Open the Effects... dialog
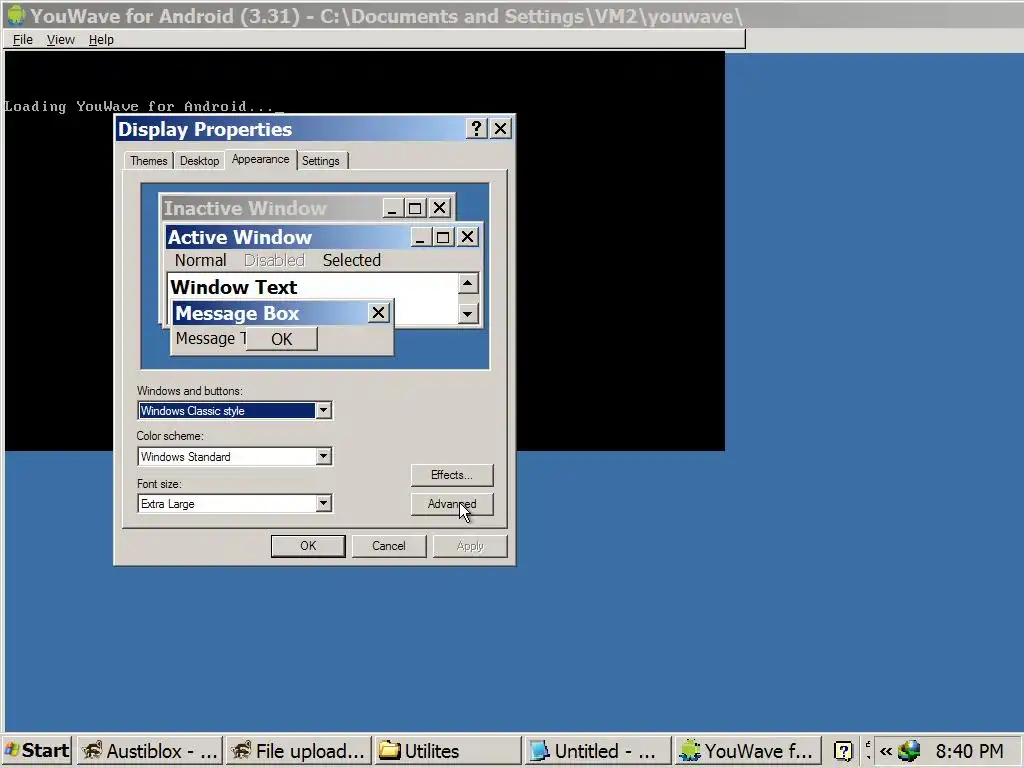Image resolution: width=1024 pixels, height=768 pixels. click(452, 475)
